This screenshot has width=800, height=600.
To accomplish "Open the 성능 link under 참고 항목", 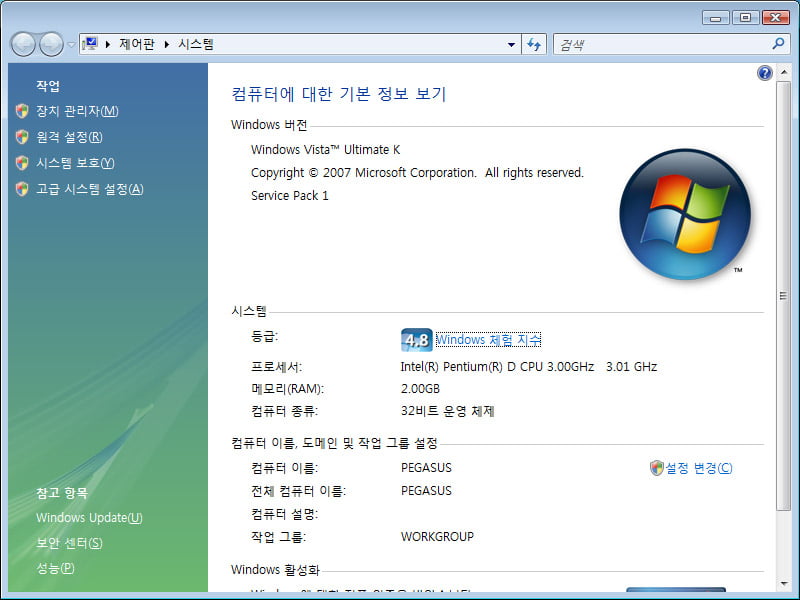I will [x=53, y=568].
